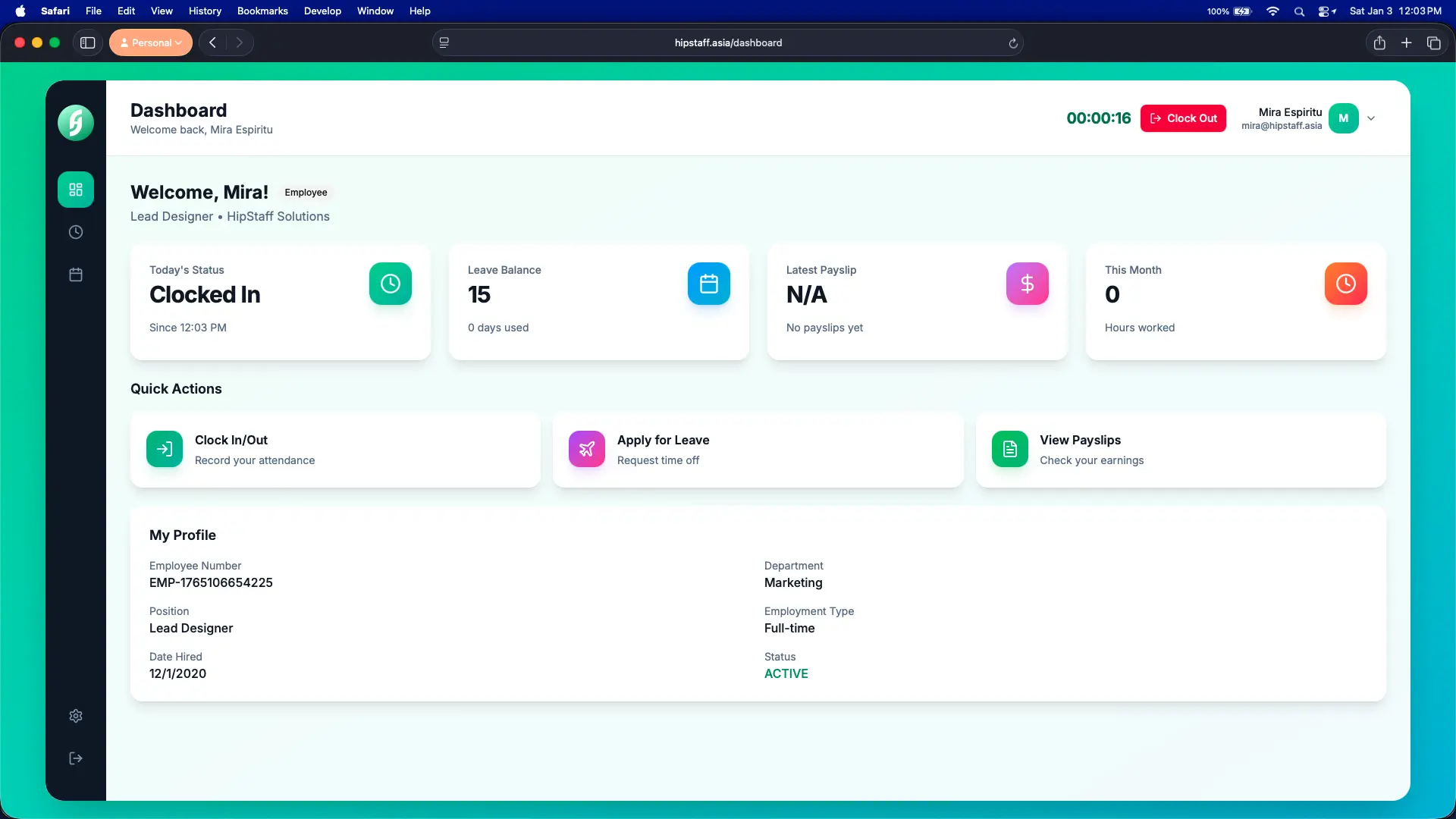Click the orange clock icon on This Month card

tap(1346, 284)
